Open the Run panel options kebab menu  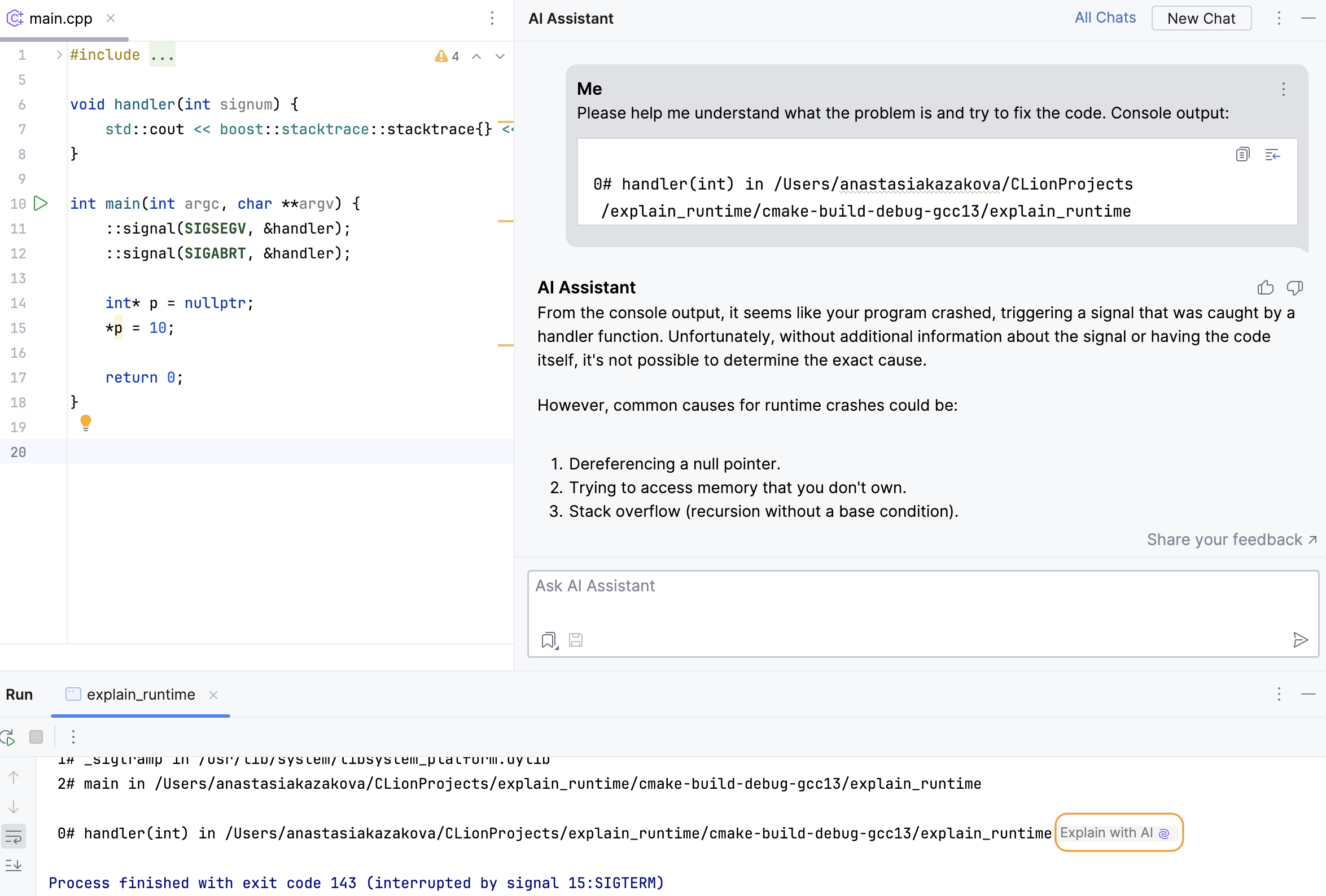[x=1279, y=695]
